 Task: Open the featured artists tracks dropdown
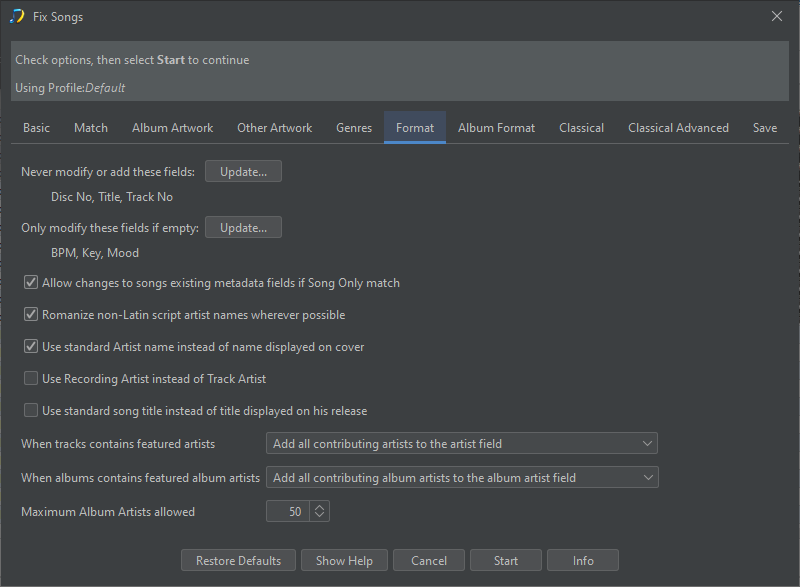pyautogui.click(x=461, y=443)
